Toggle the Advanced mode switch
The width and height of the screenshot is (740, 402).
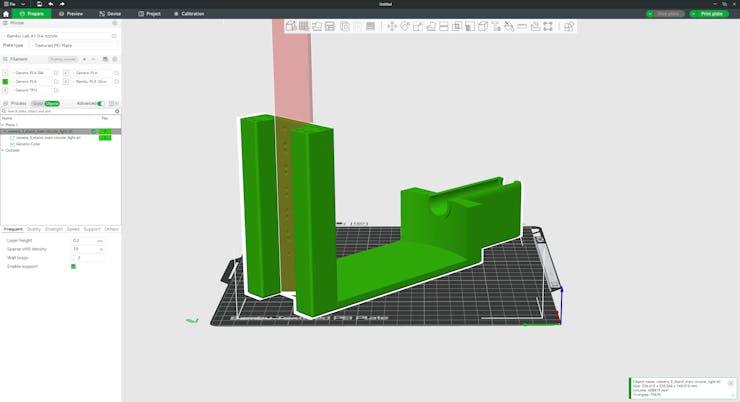[101, 103]
